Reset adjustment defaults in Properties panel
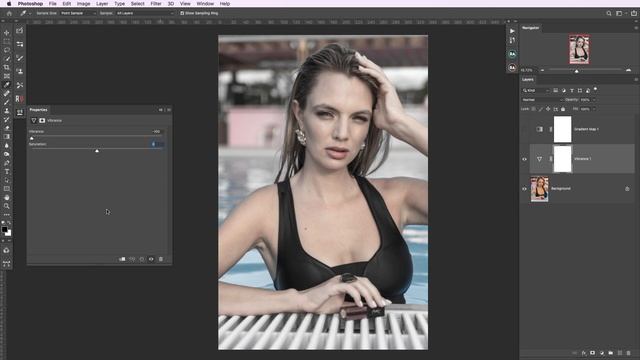Viewport: 640px width, 360px height. coord(142,259)
